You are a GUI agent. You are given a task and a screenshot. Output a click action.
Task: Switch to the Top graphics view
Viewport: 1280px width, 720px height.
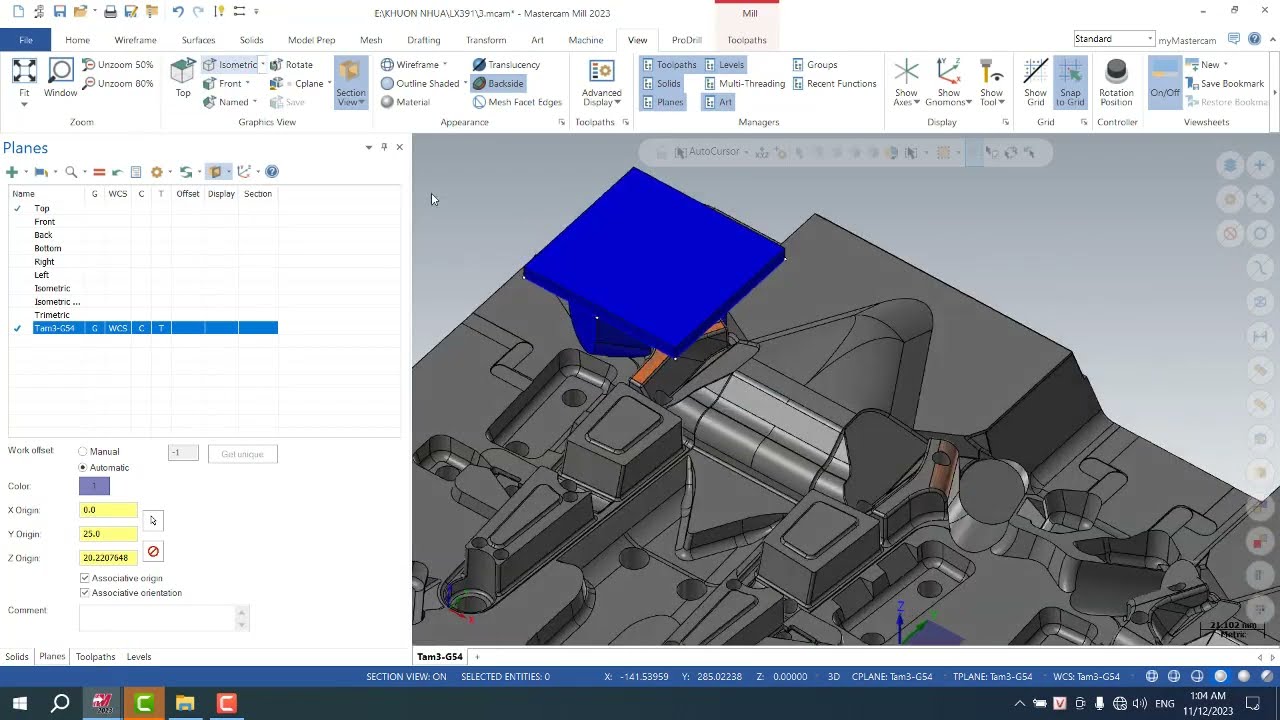pyautogui.click(x=183, y=80)
